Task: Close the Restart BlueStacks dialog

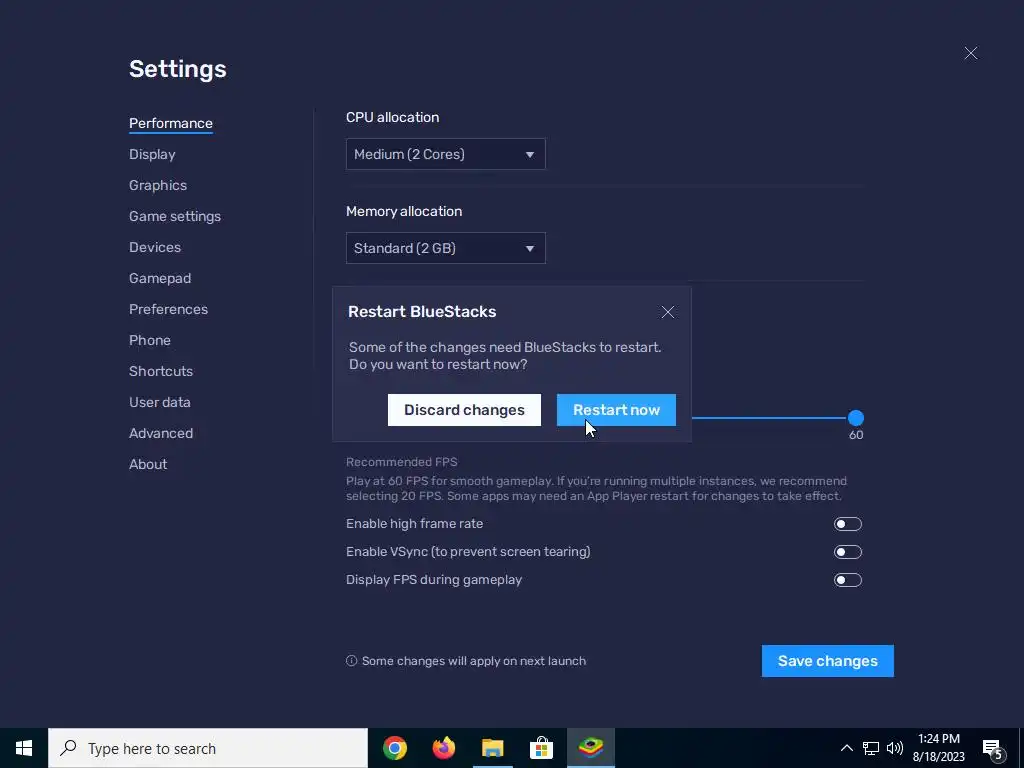Action: point(667,312)
